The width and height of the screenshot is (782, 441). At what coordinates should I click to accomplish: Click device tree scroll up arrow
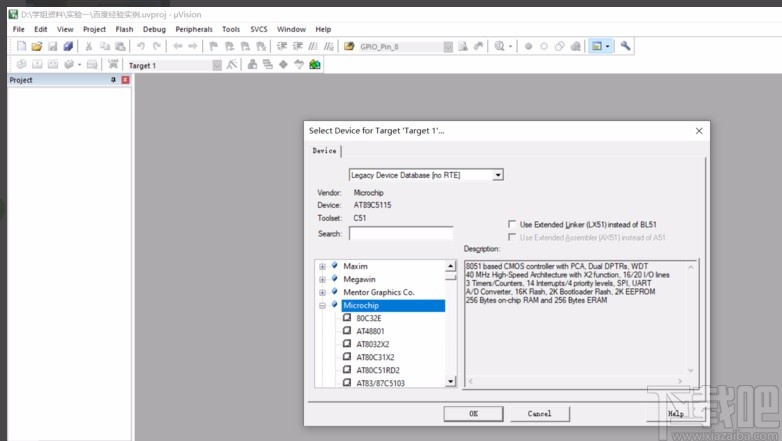tap(450, 266)
